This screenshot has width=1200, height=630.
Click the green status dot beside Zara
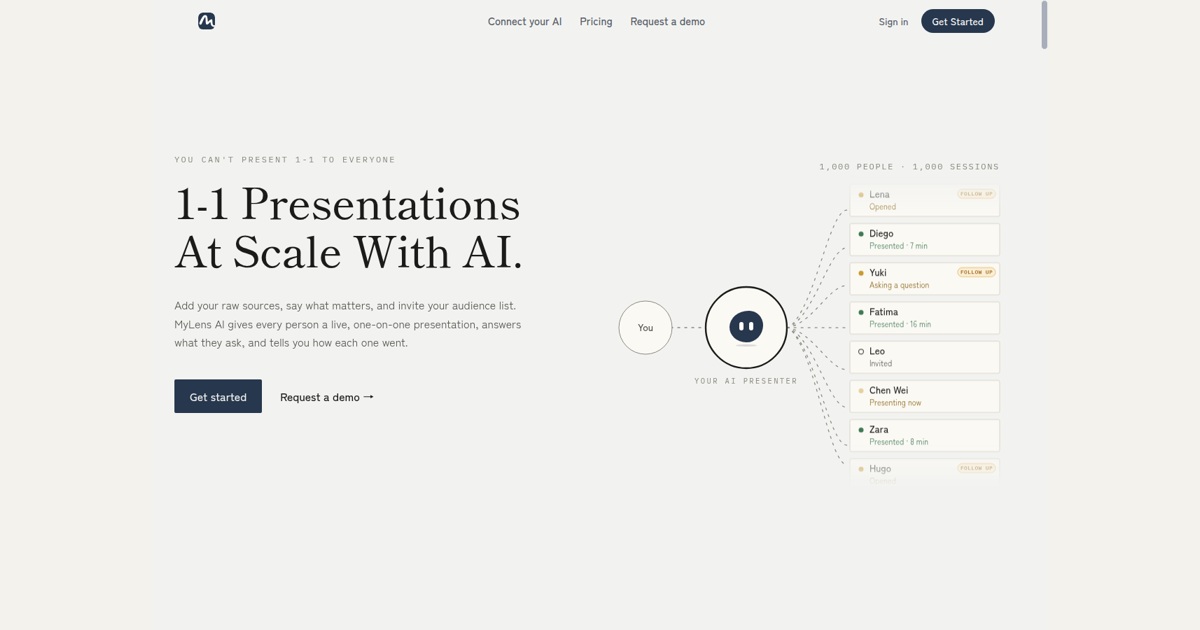[x=861, y=429]
